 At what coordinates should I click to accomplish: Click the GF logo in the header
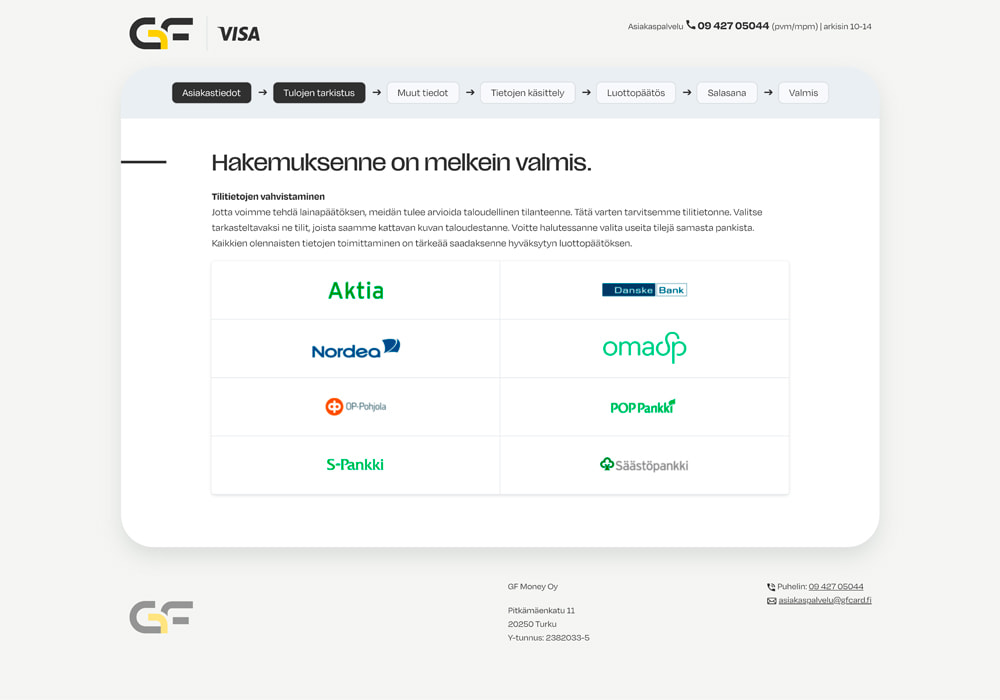tap(161, 33)
